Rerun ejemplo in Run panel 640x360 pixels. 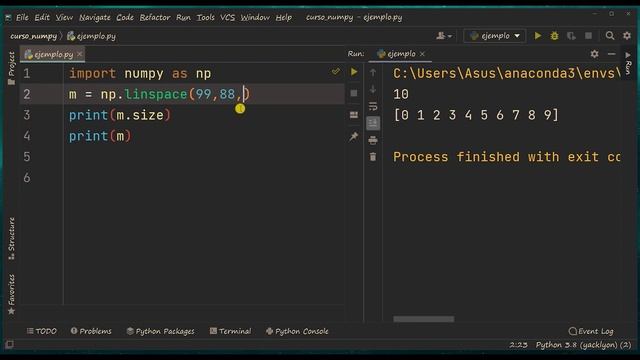[x=354, y=72]
